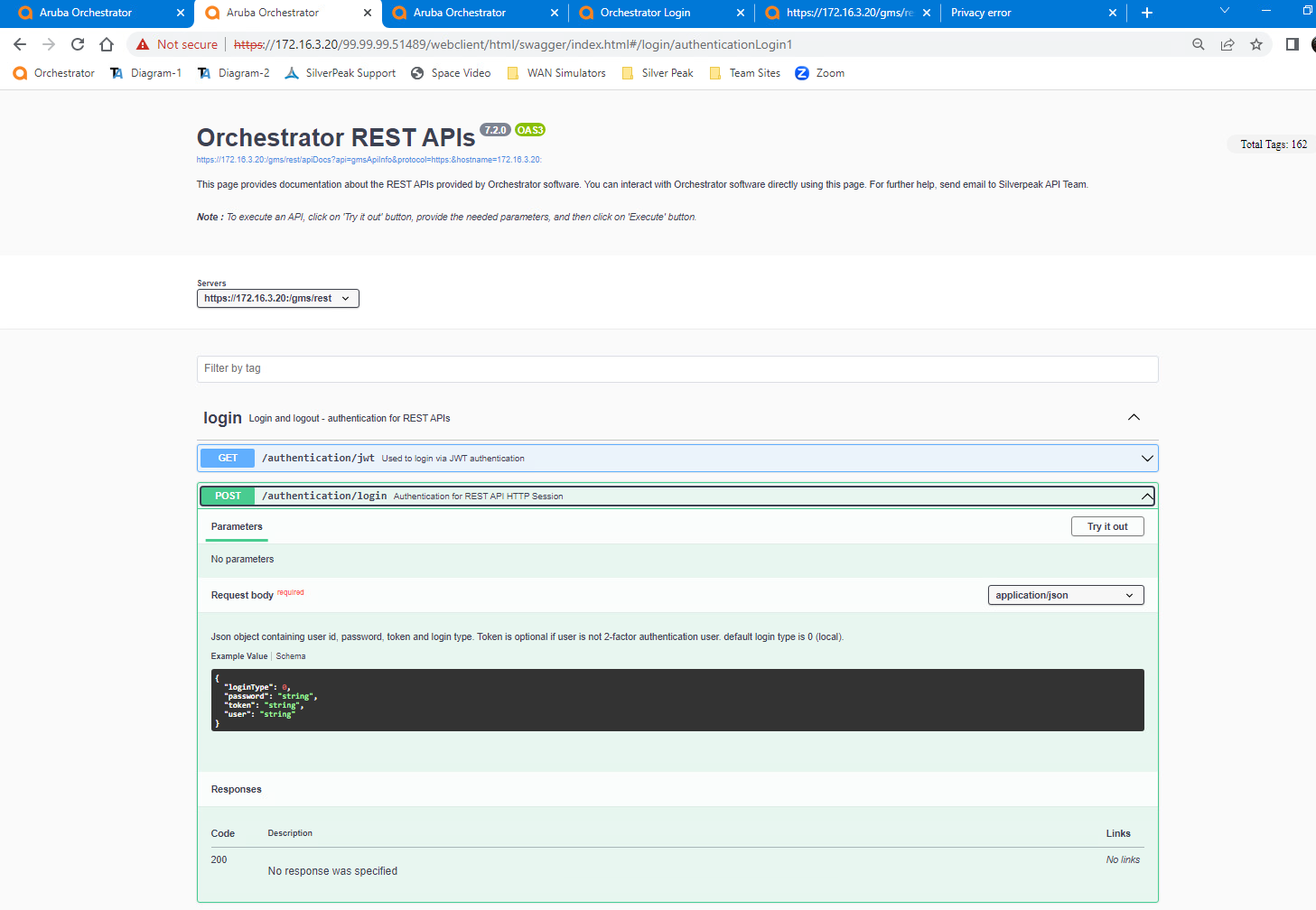
Task: Click the Total Tags: 162 label
Action: tap(1273, 144)
